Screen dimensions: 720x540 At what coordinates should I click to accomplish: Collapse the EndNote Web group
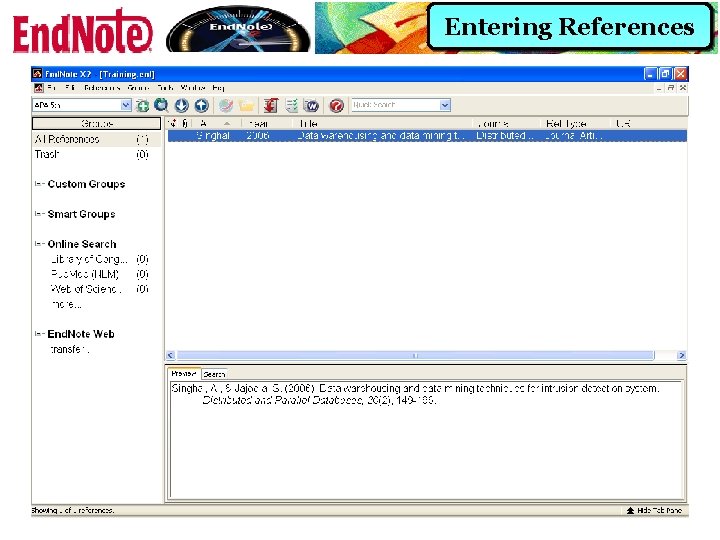[39, 334]
